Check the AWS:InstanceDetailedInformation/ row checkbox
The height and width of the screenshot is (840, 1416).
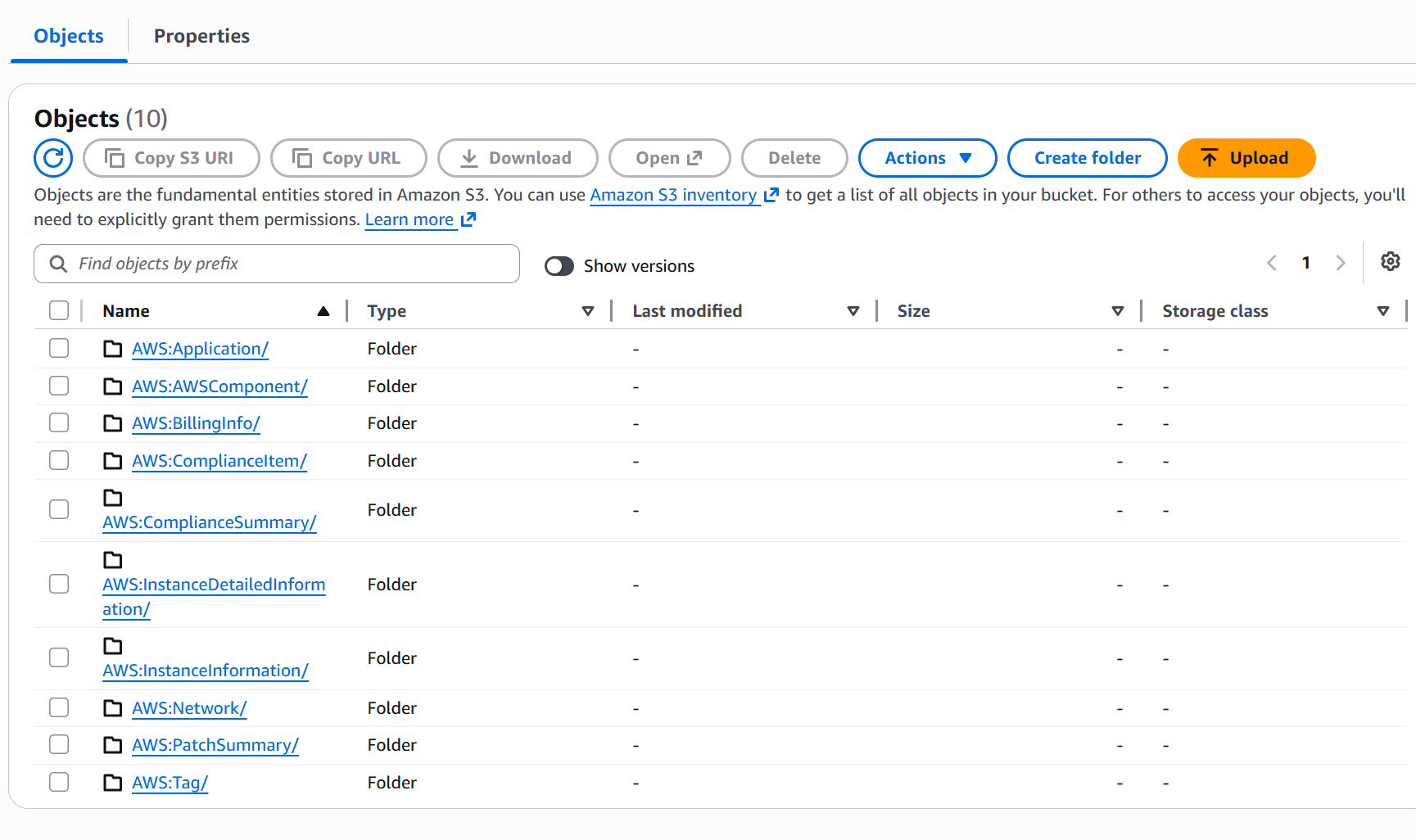tap(59, 584)
